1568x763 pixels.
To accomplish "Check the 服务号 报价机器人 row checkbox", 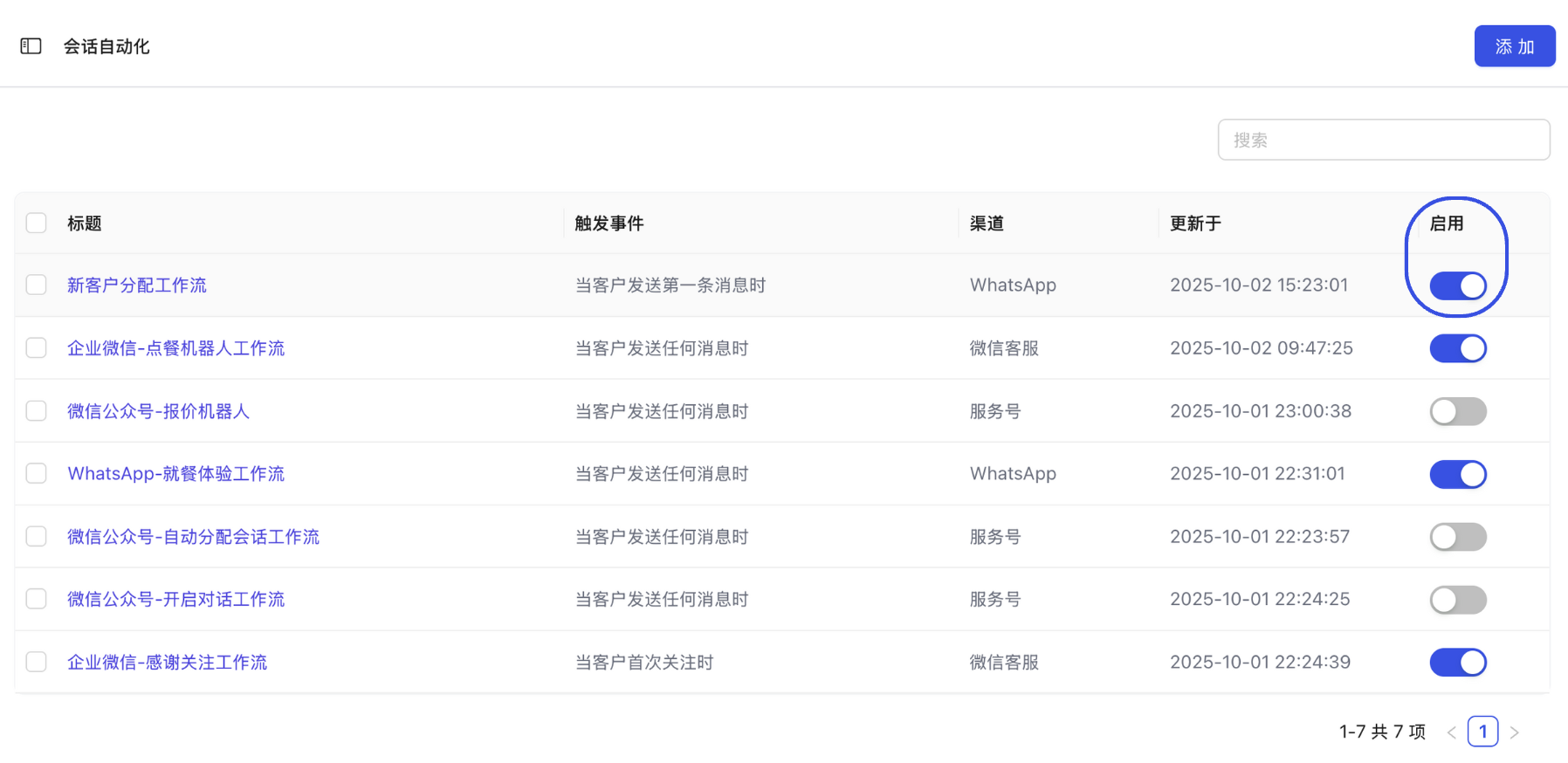I will 36,410.
